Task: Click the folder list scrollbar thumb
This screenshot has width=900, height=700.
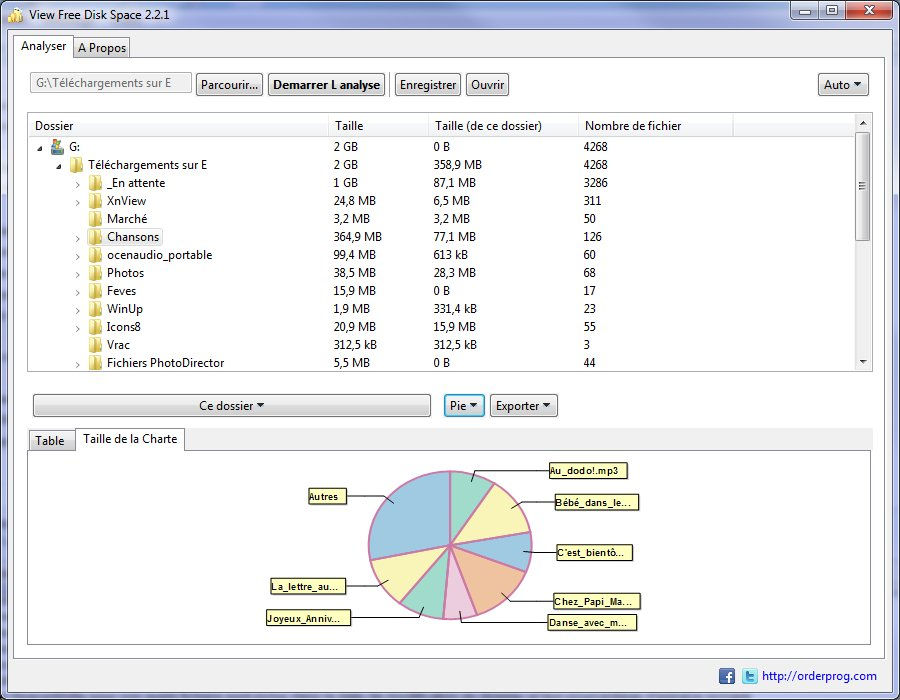Action: tap(862, 186)
